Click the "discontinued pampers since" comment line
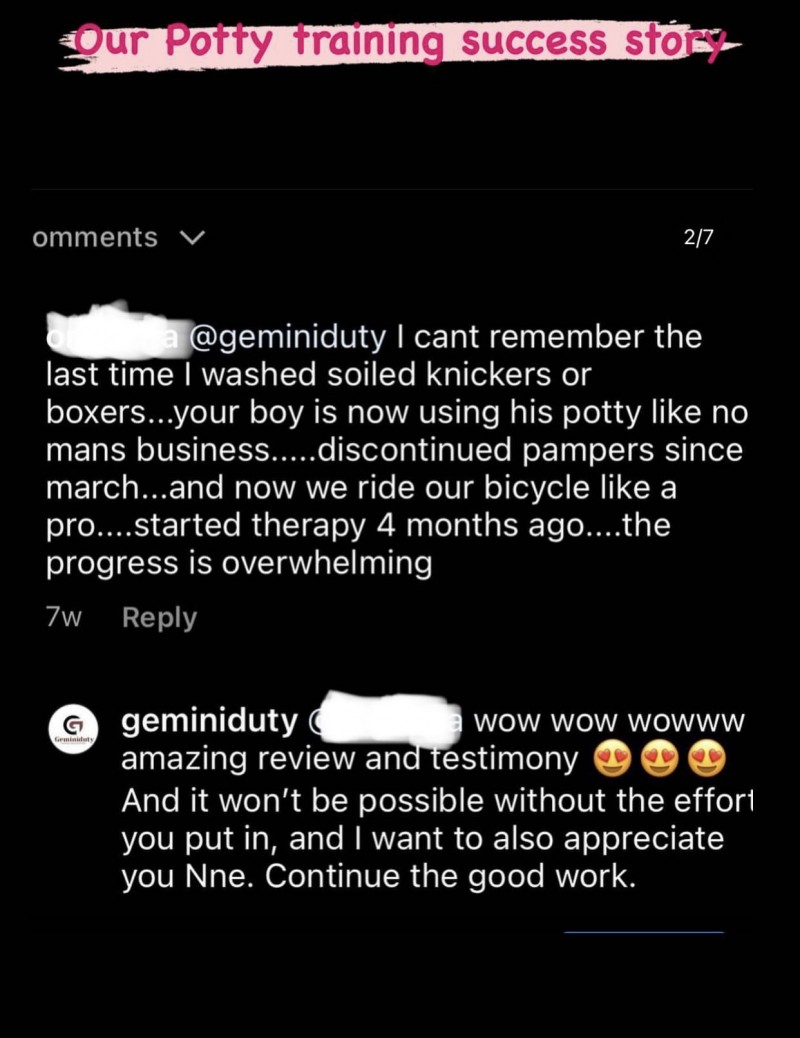The width and height of the screenshot is (800, 1038). point(394,450)
